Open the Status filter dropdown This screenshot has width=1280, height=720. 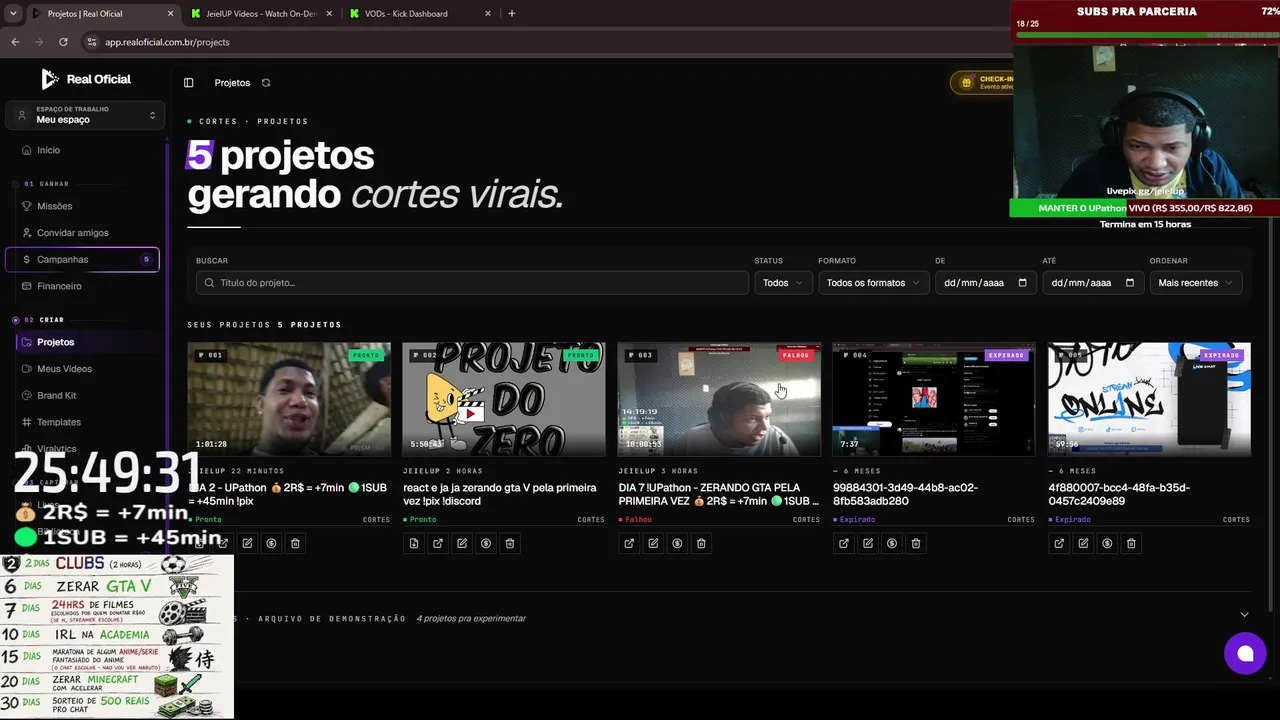coord(782,283)
